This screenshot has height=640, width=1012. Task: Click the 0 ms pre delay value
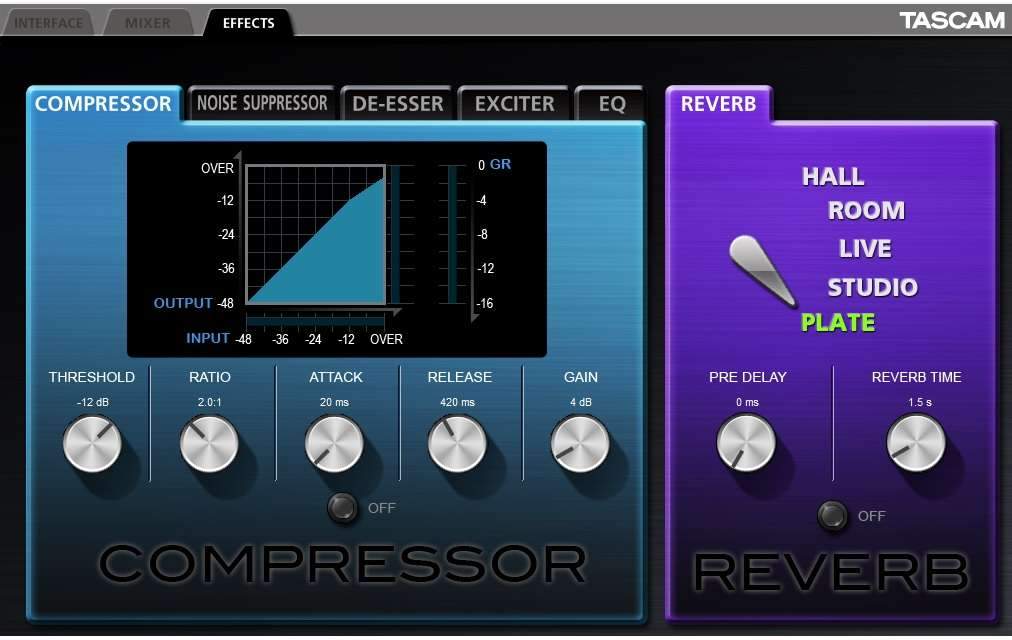747,402
